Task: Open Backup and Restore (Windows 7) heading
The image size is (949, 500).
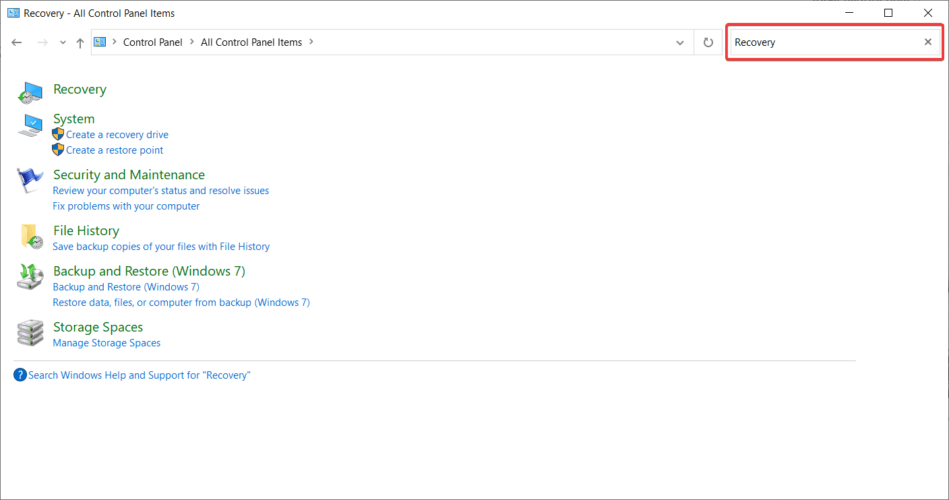Action: coord(149,271)
